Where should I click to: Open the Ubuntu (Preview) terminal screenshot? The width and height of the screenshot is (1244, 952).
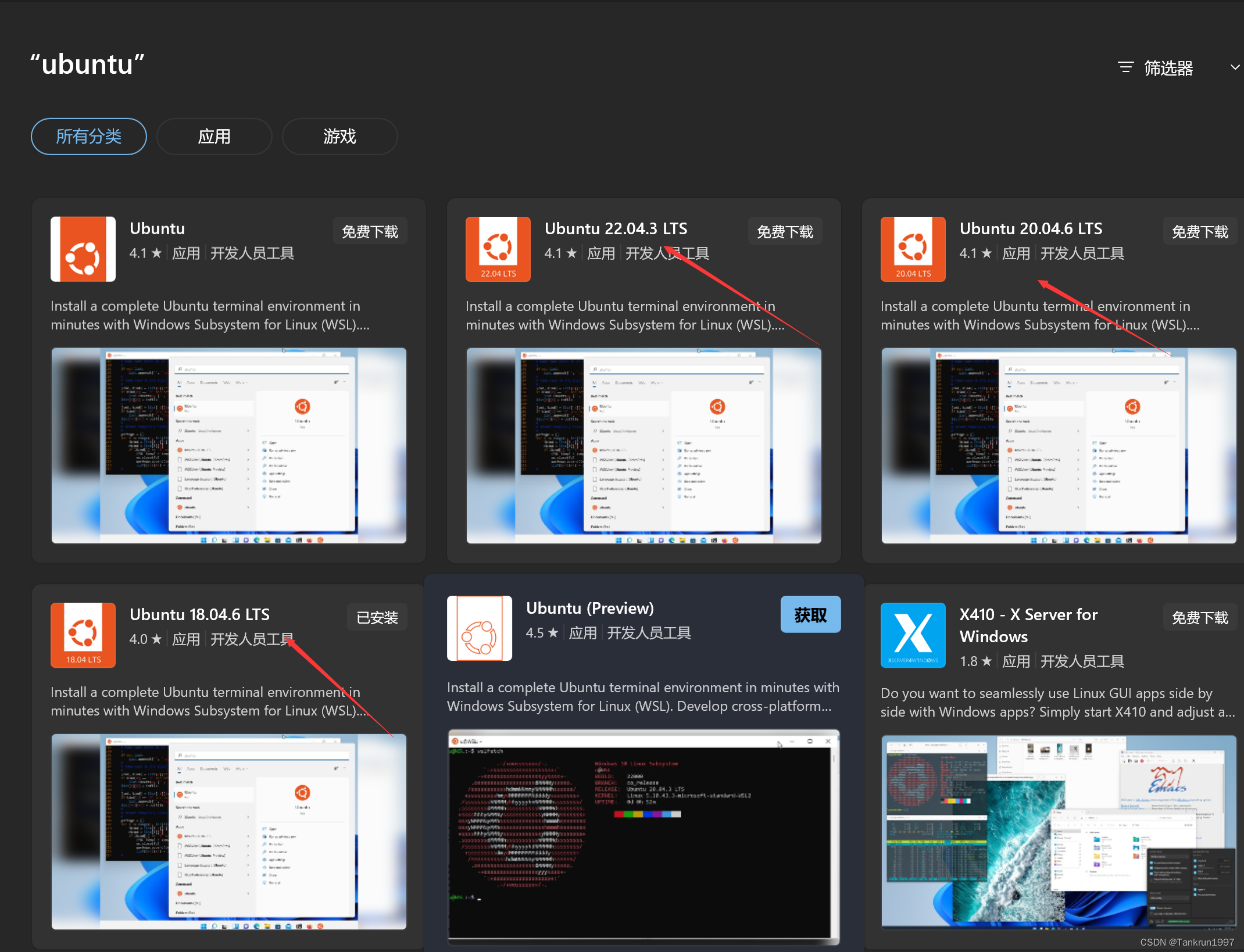click(644, 835)
